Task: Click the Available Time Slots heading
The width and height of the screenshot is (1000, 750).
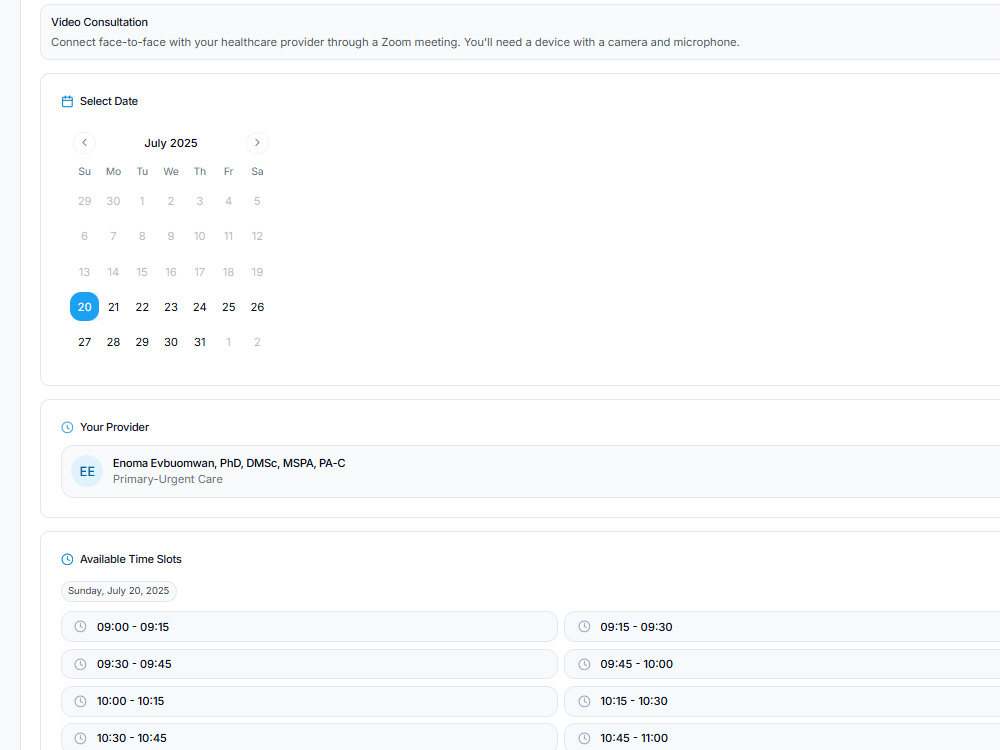Action: pyautogui.click(x=131, y=559)
